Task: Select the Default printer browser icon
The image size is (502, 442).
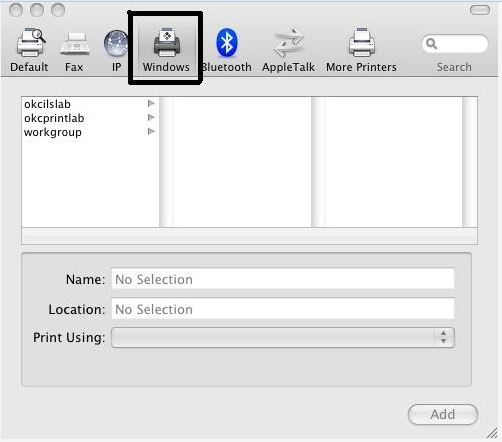Action: (x=31, y=43)
